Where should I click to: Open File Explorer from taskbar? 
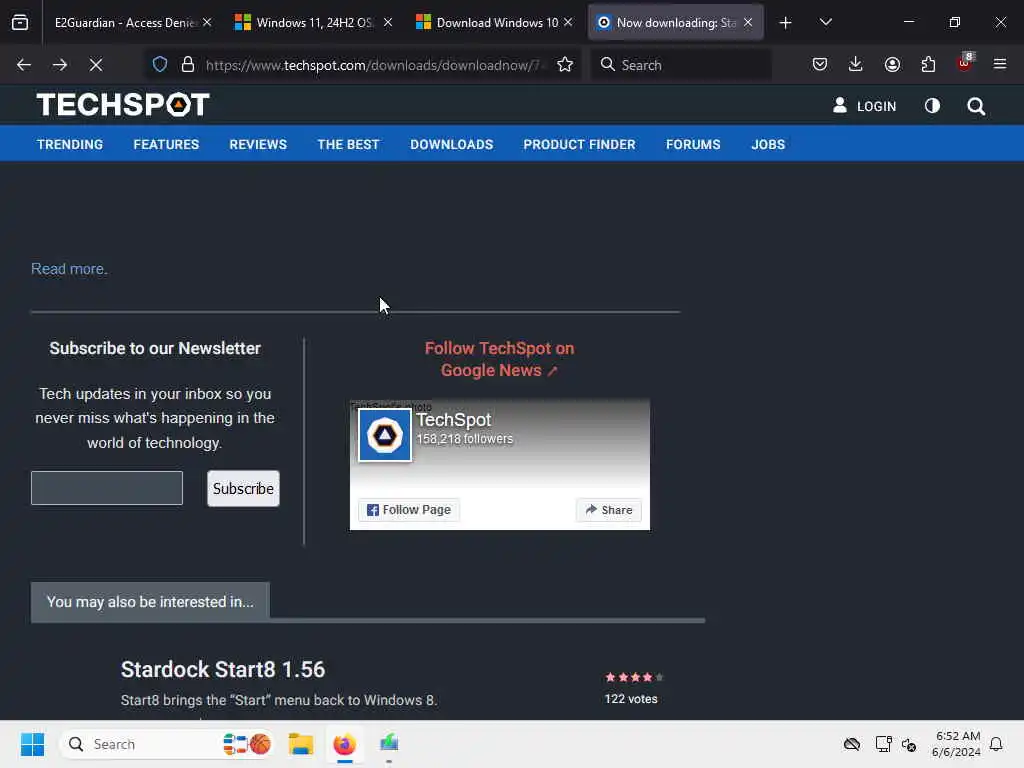301,744
